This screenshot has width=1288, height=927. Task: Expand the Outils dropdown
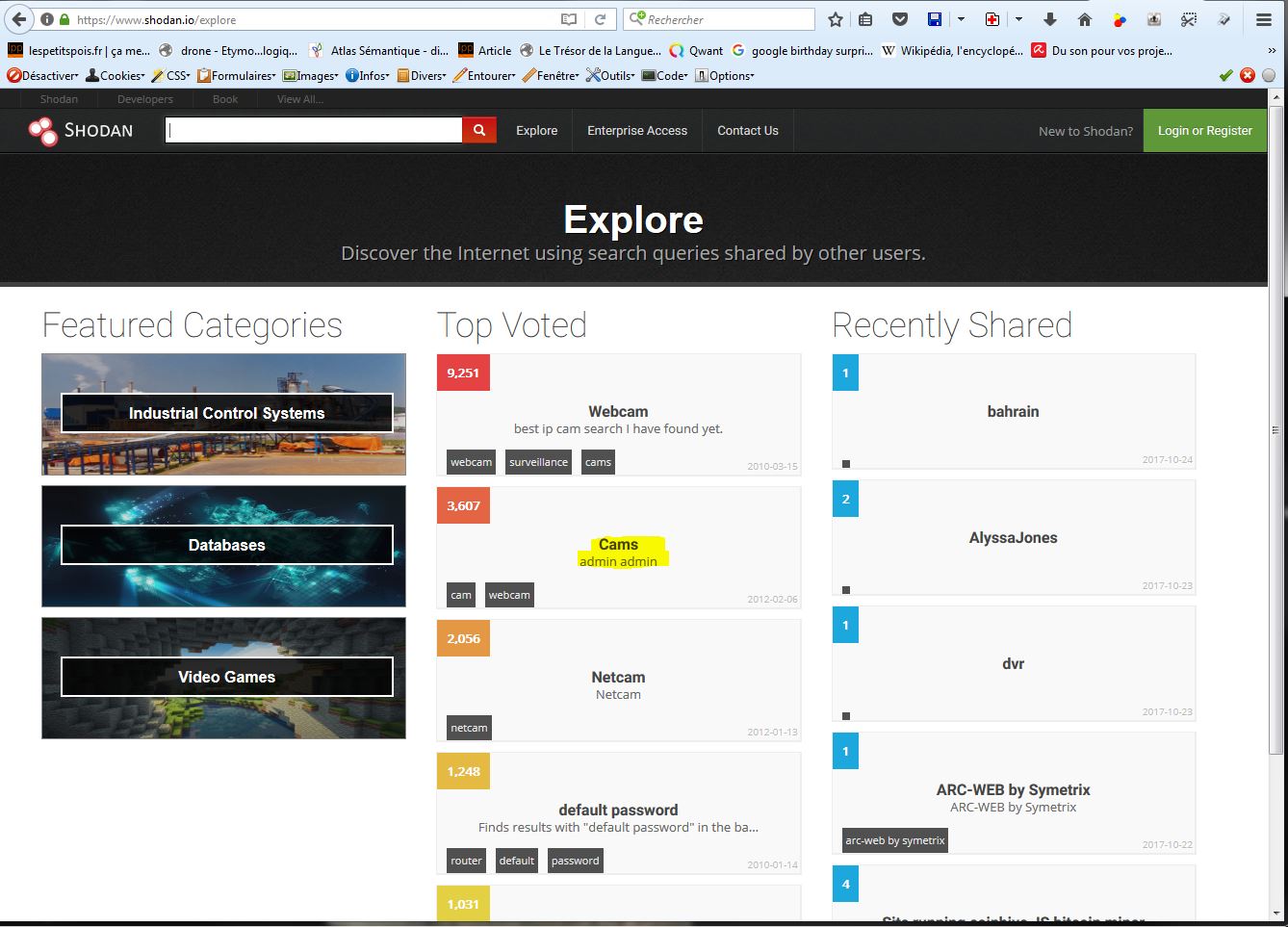(611, 75)
